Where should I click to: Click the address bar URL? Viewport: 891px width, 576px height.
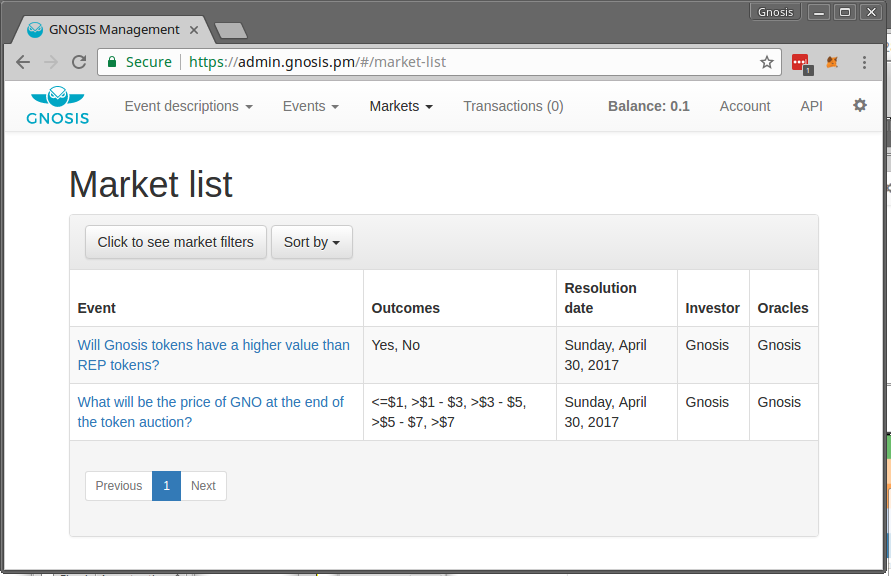pyautogui.click(x=317, y=62)
